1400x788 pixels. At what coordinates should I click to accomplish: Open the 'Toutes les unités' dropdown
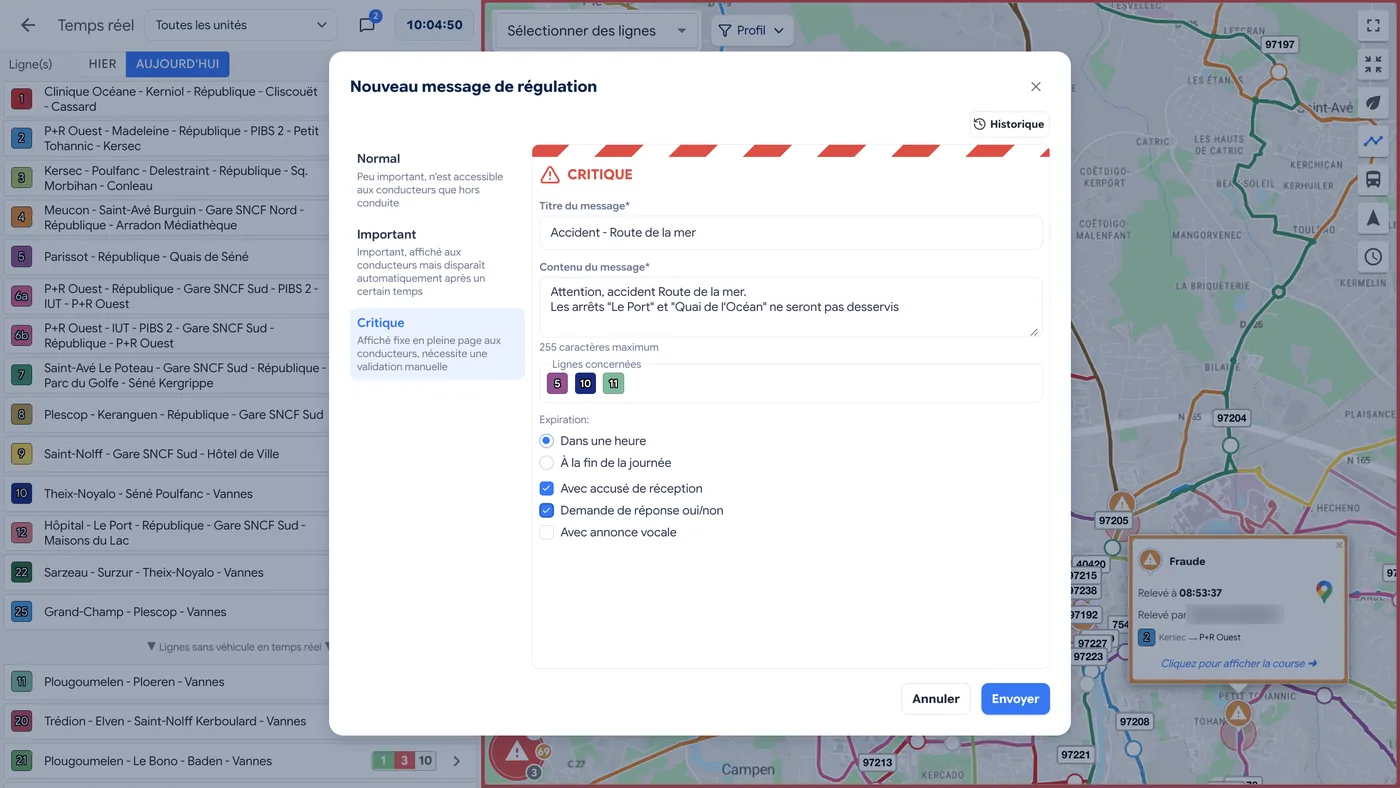[x=241, y=25]
